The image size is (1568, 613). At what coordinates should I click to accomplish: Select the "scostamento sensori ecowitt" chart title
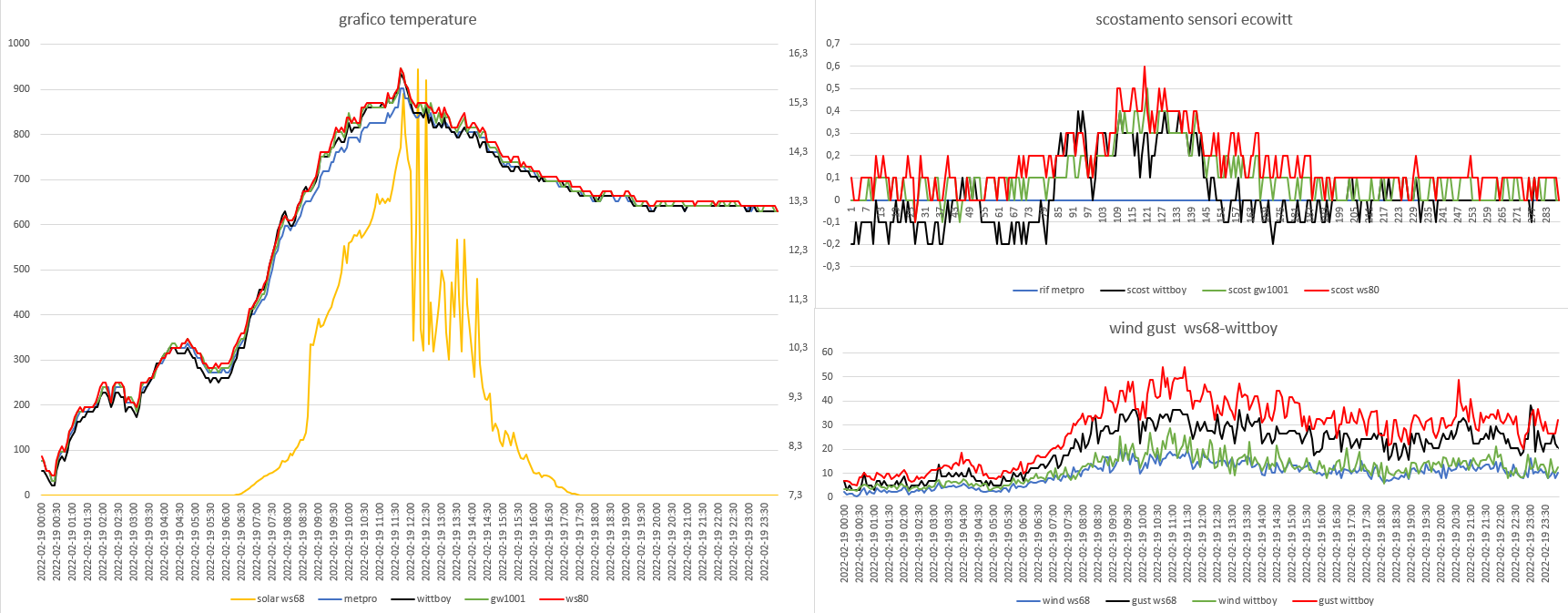(1193, 19)
